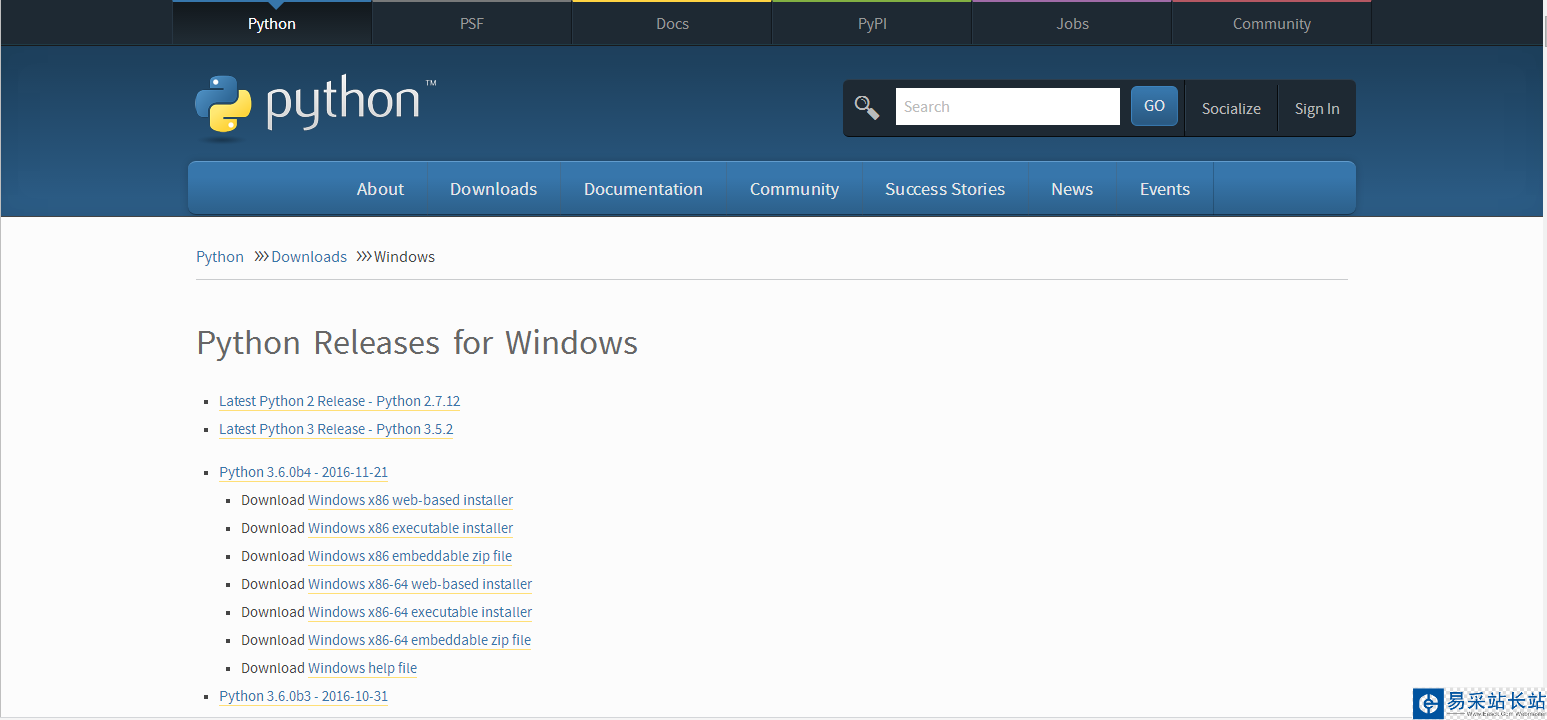Download Windows help file
The width and height of the screenshot is (1547, 720).
(363, 668)
